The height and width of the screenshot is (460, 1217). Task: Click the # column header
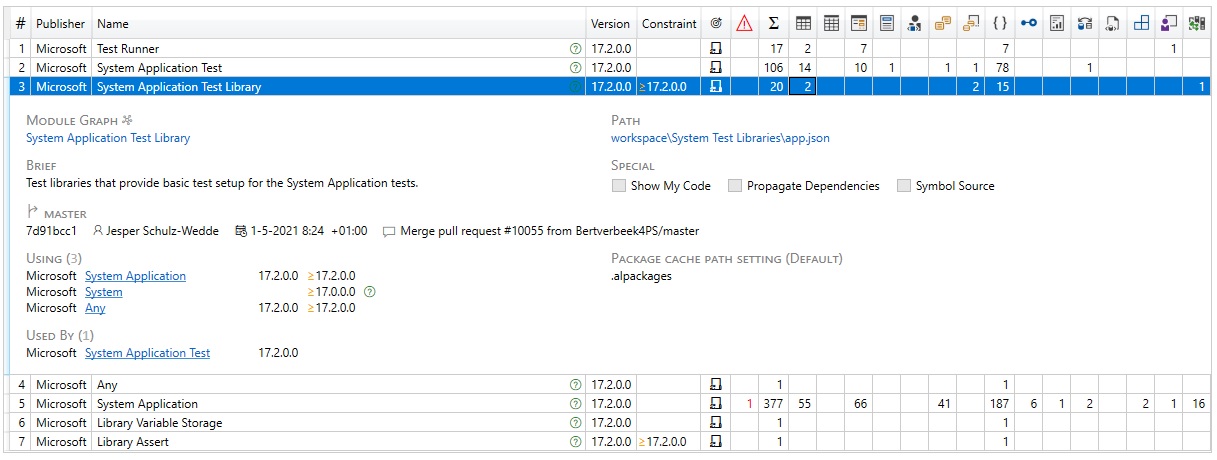[21, 24]
